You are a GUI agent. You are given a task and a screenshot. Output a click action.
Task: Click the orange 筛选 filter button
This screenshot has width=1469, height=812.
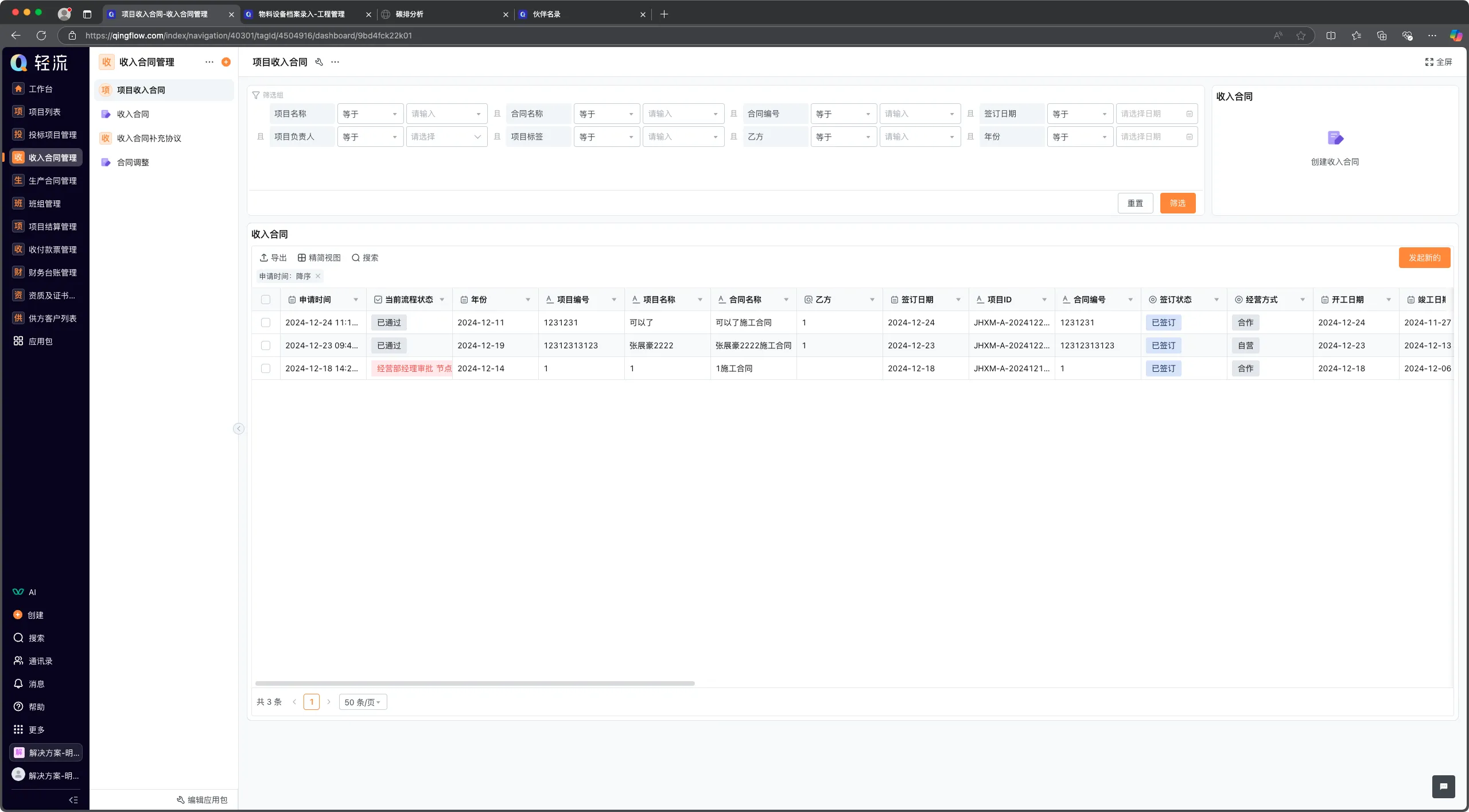[x=1177, y=203]
